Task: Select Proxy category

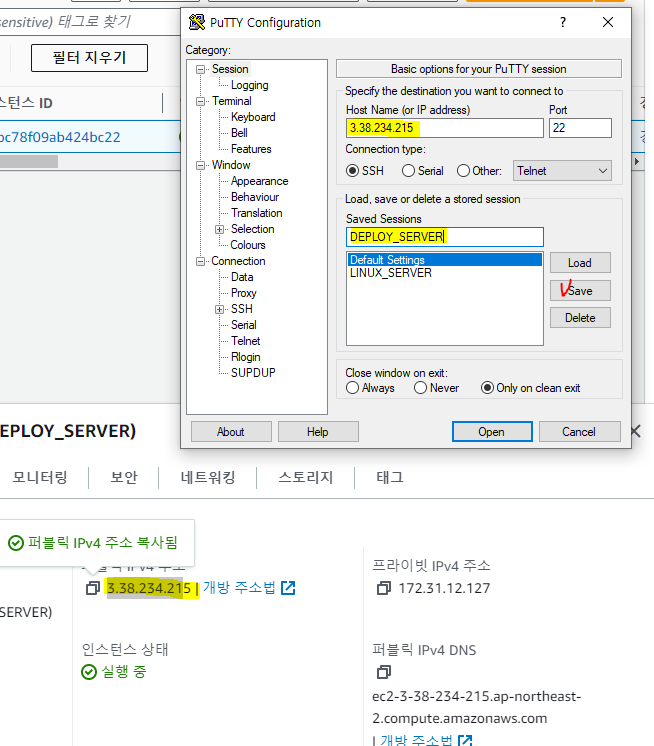Action: (244, 293)
